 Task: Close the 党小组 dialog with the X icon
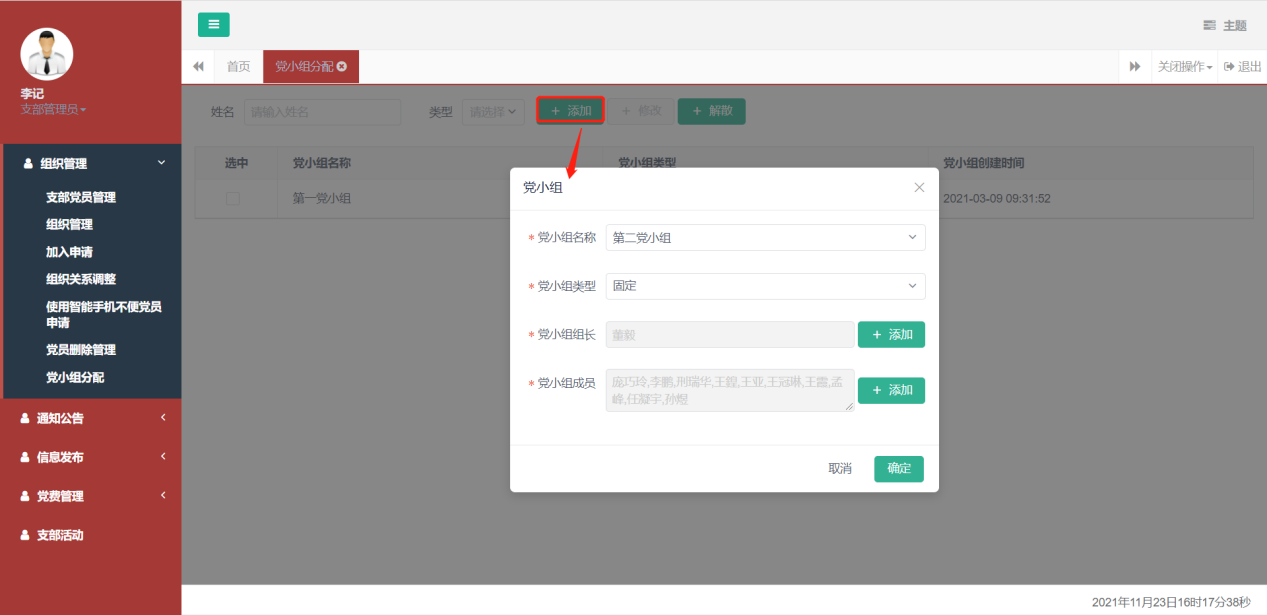(919, 187)
